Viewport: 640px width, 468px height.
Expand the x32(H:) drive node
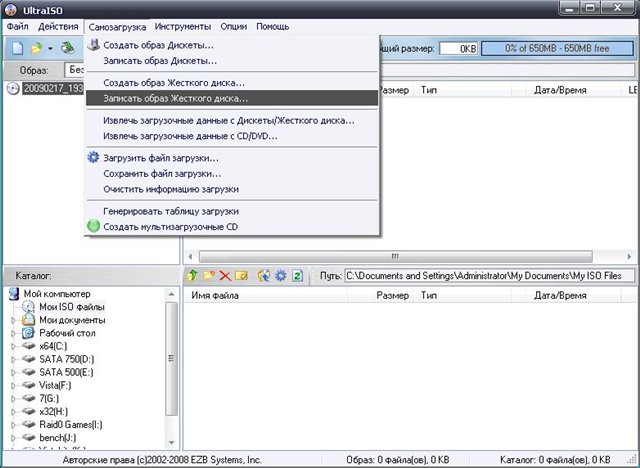13,412
